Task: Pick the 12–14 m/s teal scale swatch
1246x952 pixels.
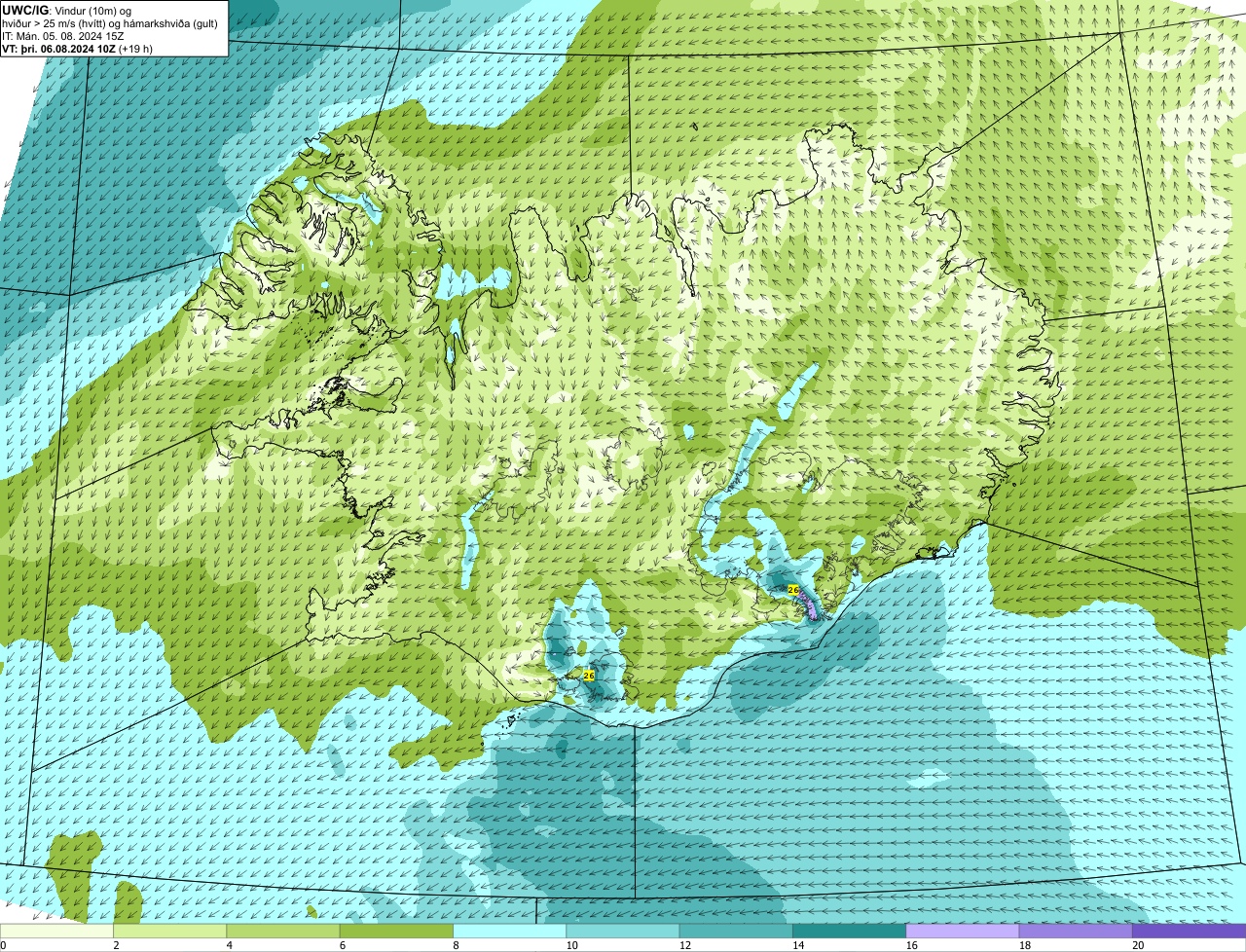Action: (x=736, y=932)
